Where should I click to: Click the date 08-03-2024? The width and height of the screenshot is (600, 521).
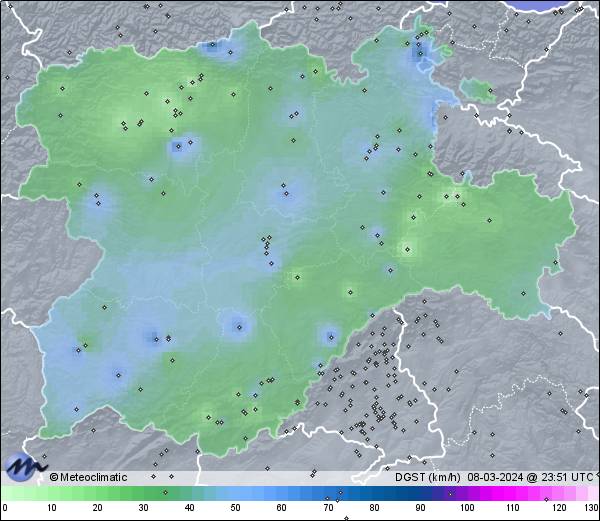495,477
